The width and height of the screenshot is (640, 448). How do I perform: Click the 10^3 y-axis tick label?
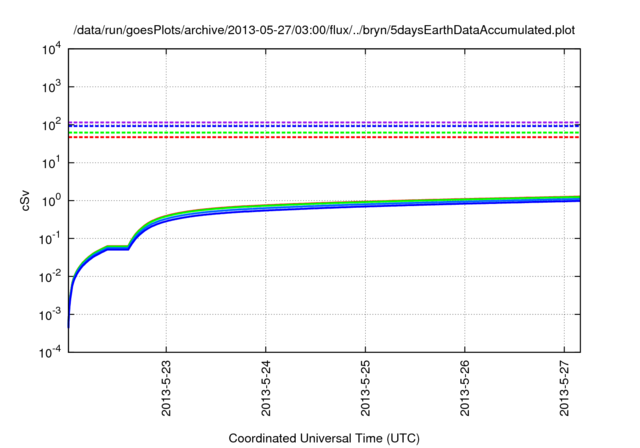51,87
